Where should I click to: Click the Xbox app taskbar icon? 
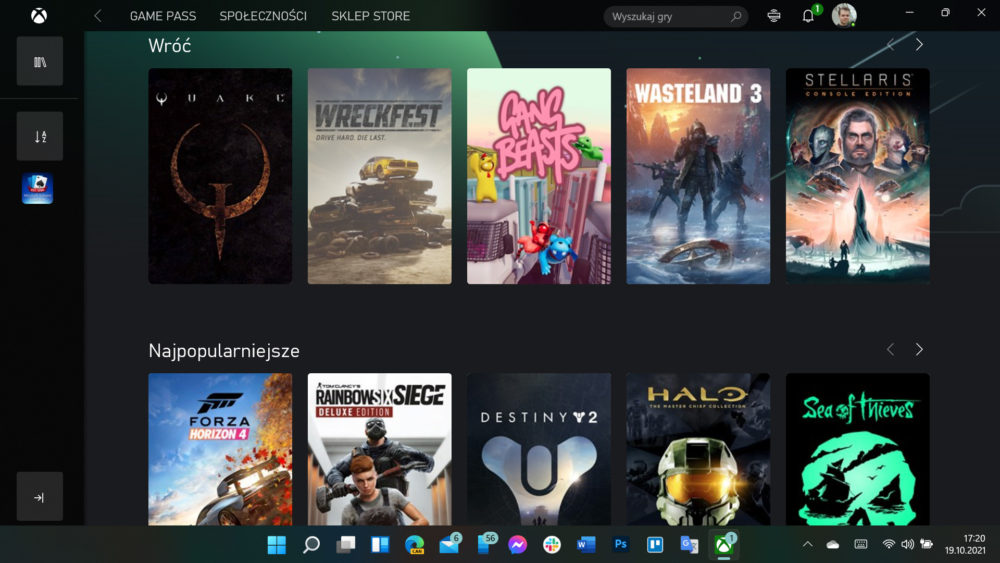[x=724, y=545]
